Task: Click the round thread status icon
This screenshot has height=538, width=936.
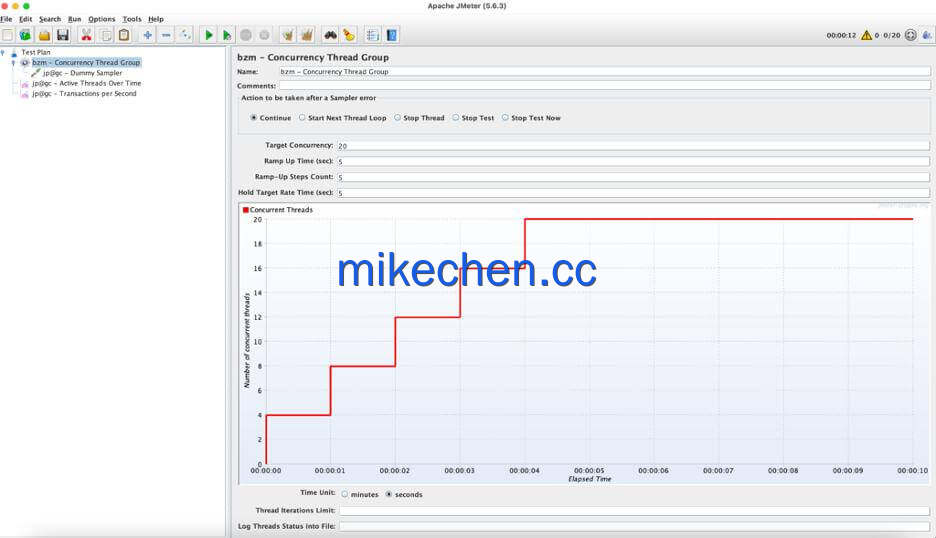Action: 910,35
